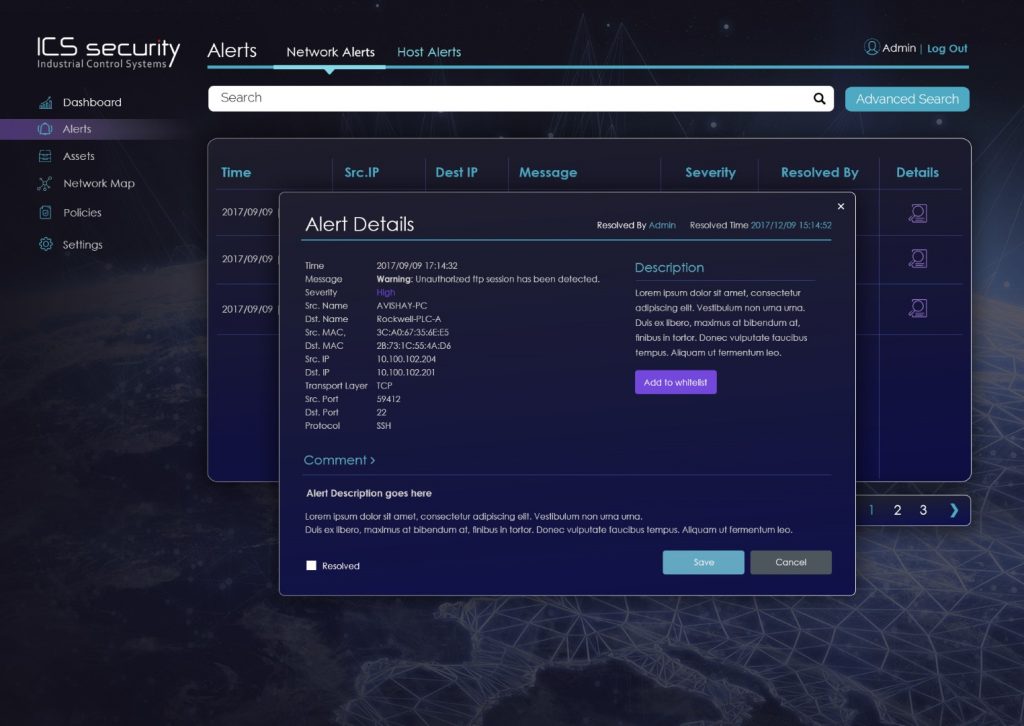Click the Add to whitelist button

(675, 383)
